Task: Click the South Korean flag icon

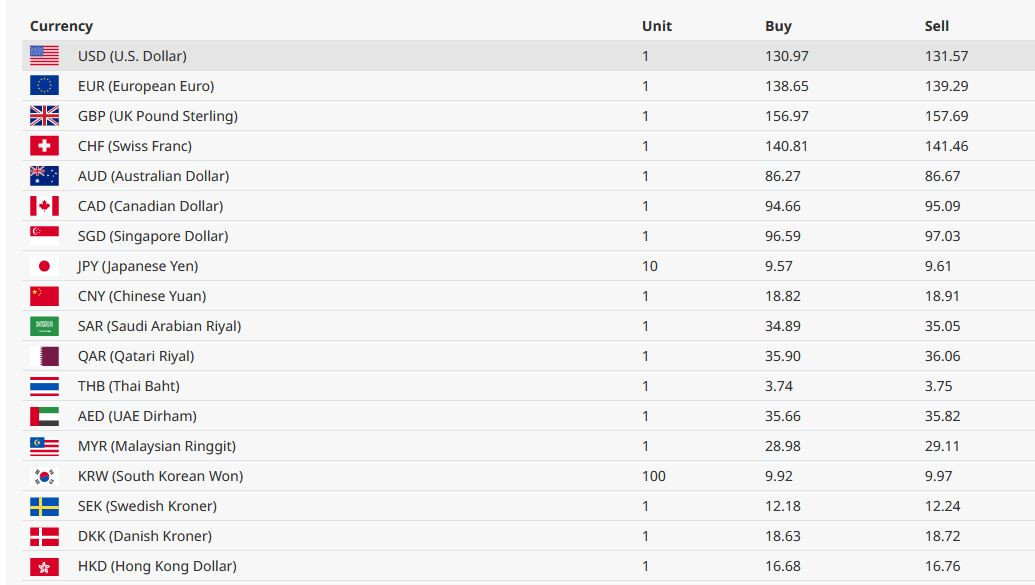Action: coord(44,476)
